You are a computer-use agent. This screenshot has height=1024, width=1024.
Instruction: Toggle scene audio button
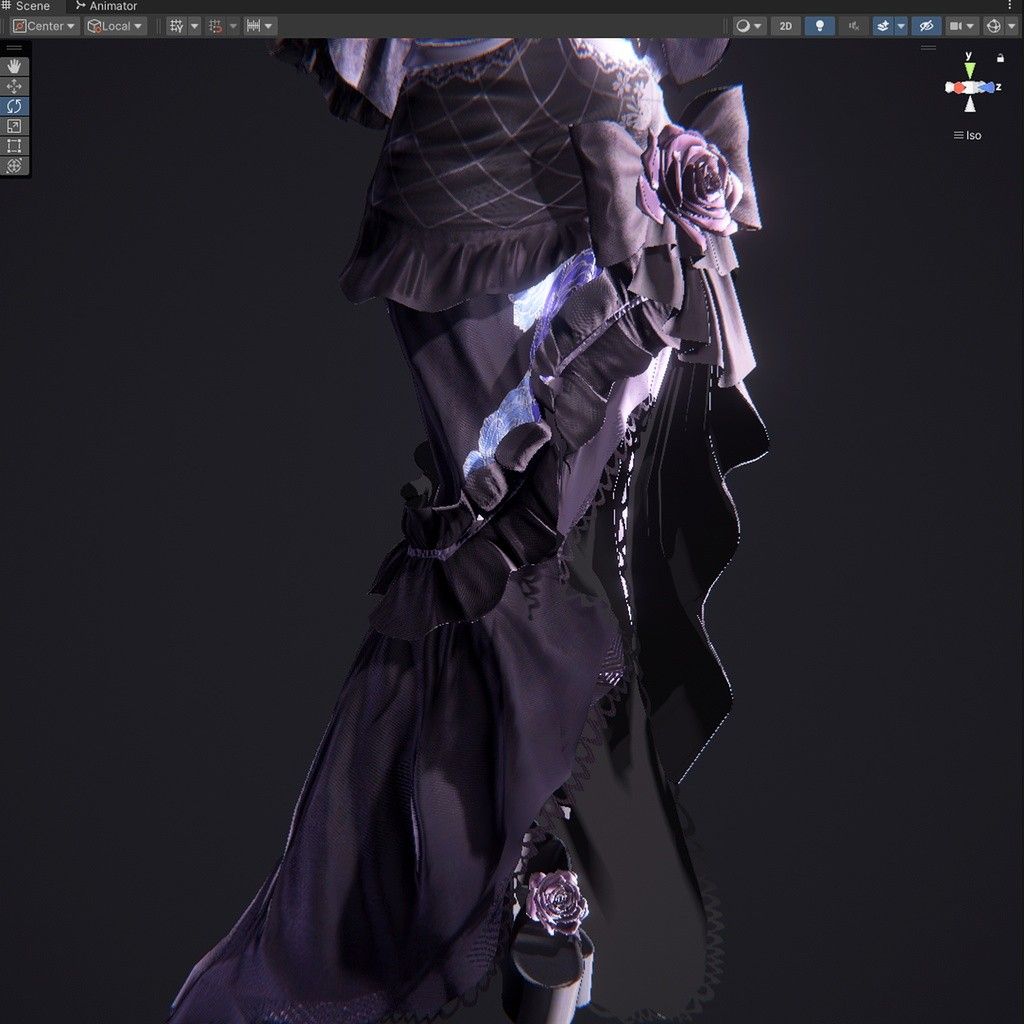[x=854, y=26]
